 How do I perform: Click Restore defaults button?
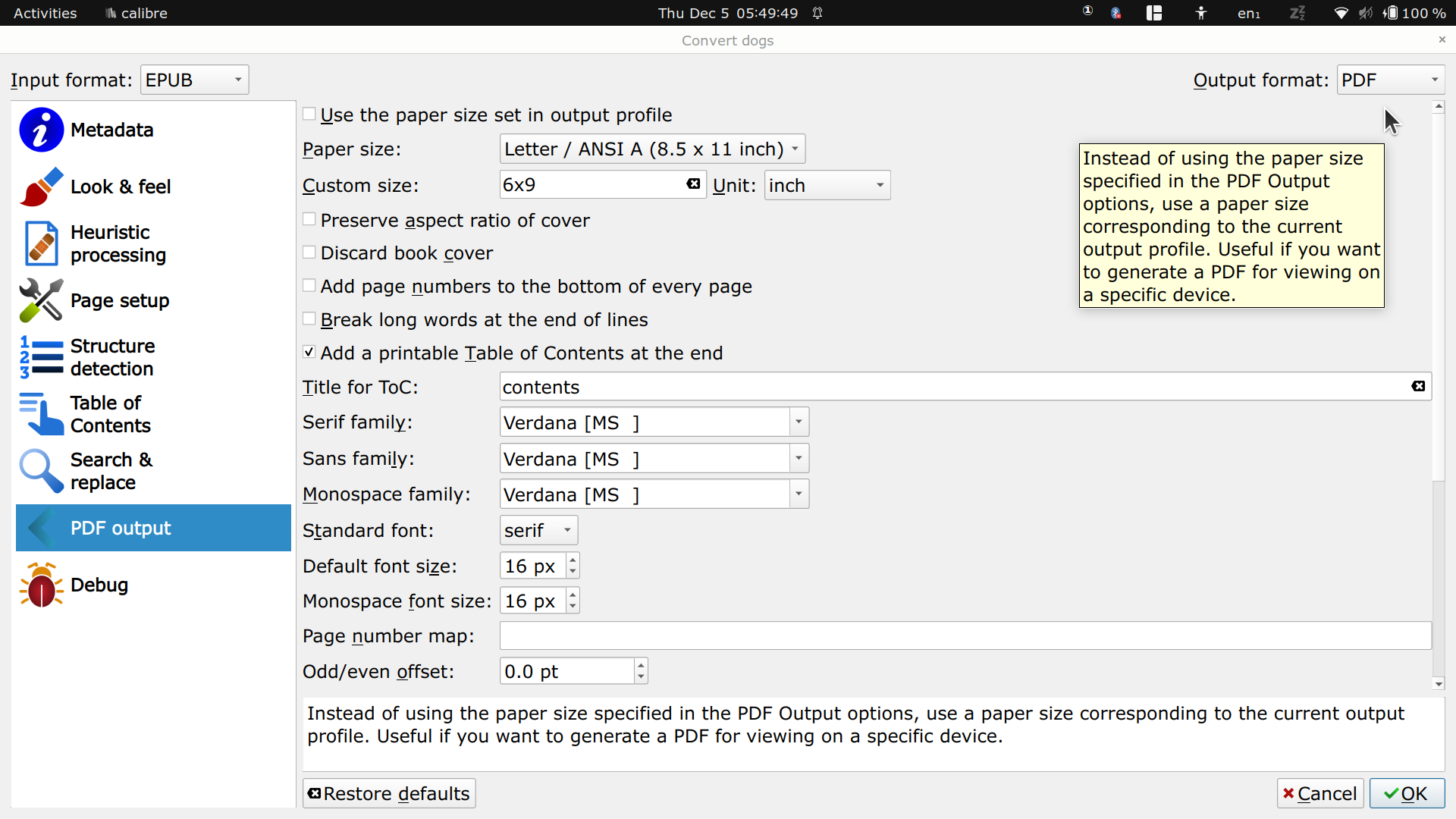pos(389,793)
